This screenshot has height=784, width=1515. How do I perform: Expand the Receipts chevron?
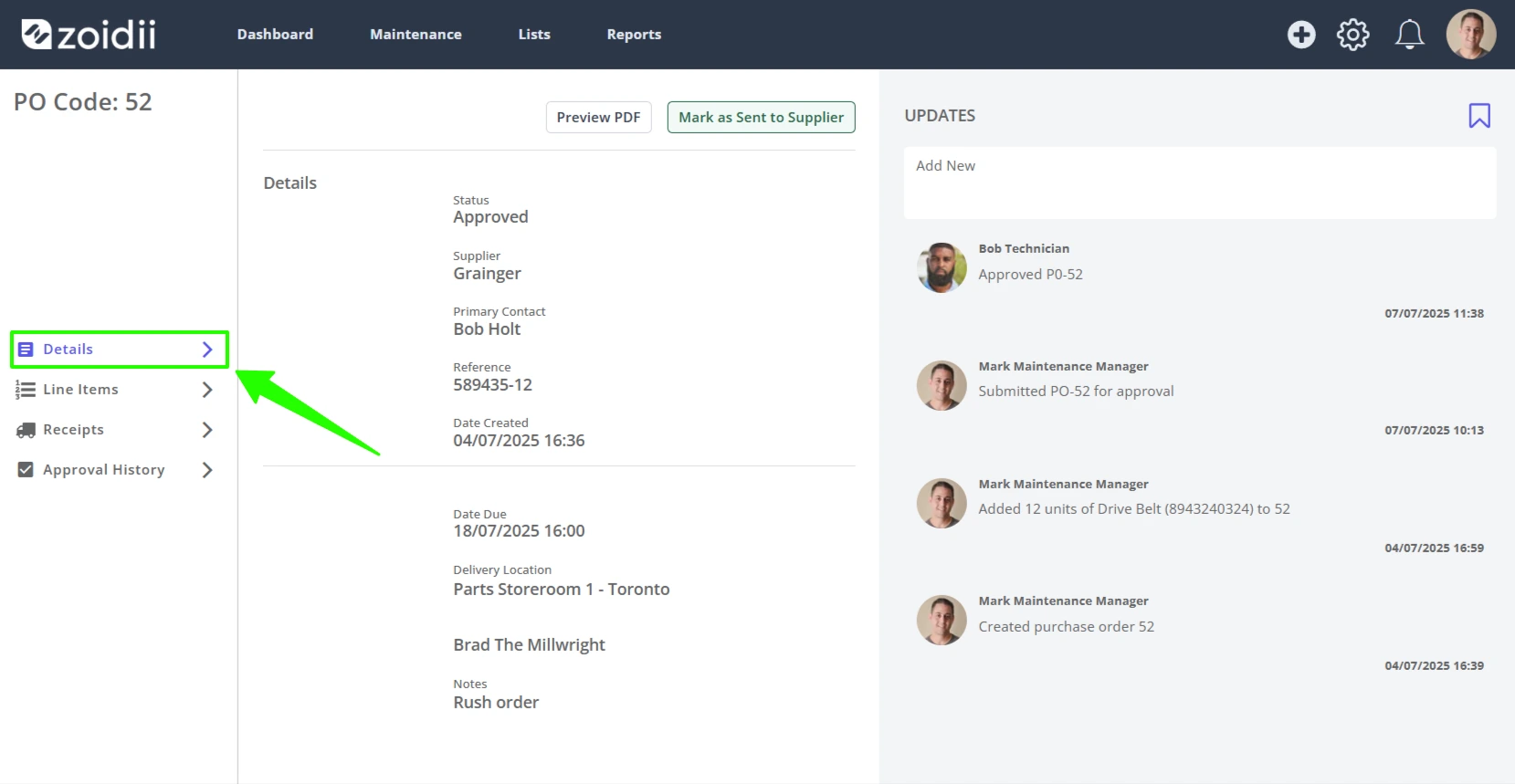pos(207,430)
